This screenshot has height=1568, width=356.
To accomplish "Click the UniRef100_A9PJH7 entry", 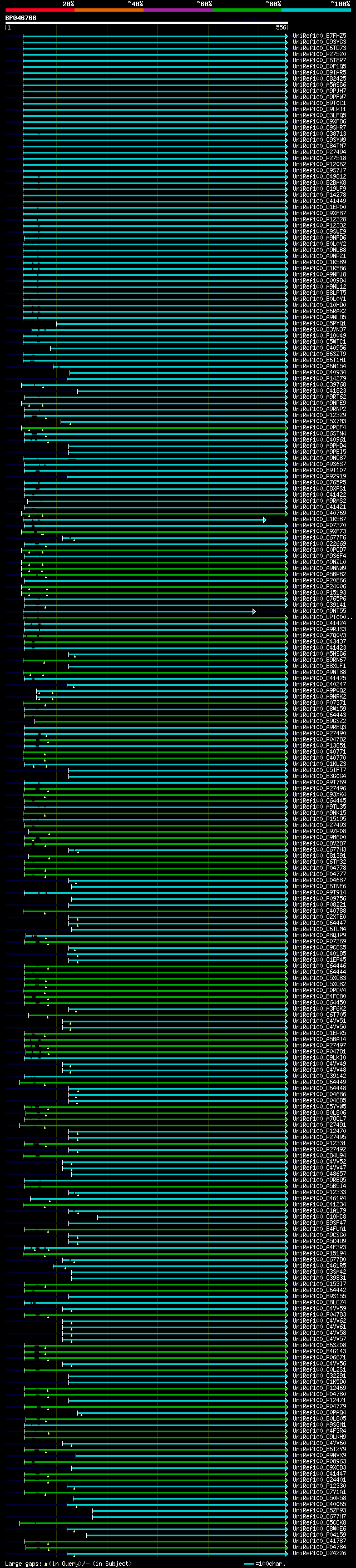I will click(x=319, y=91).
